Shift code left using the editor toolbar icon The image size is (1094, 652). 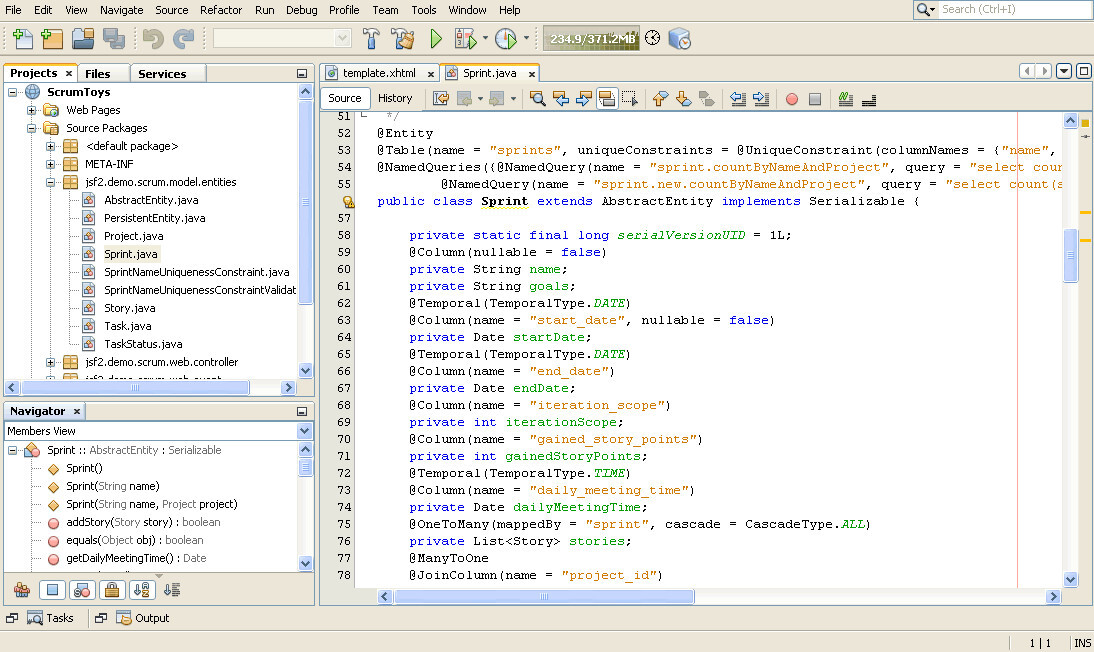click(x=739, y=99)
